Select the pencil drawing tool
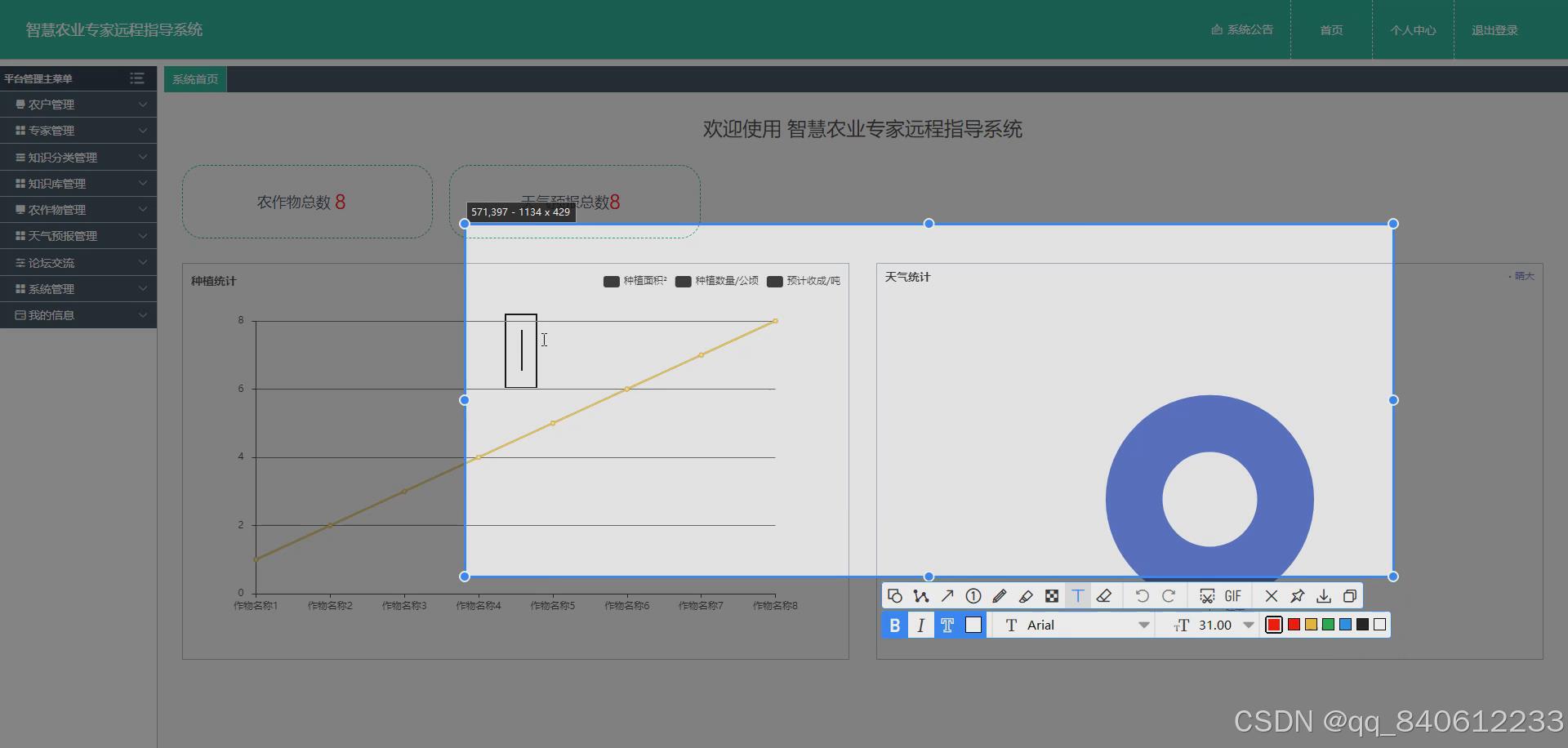 (x=1000, y=596)
